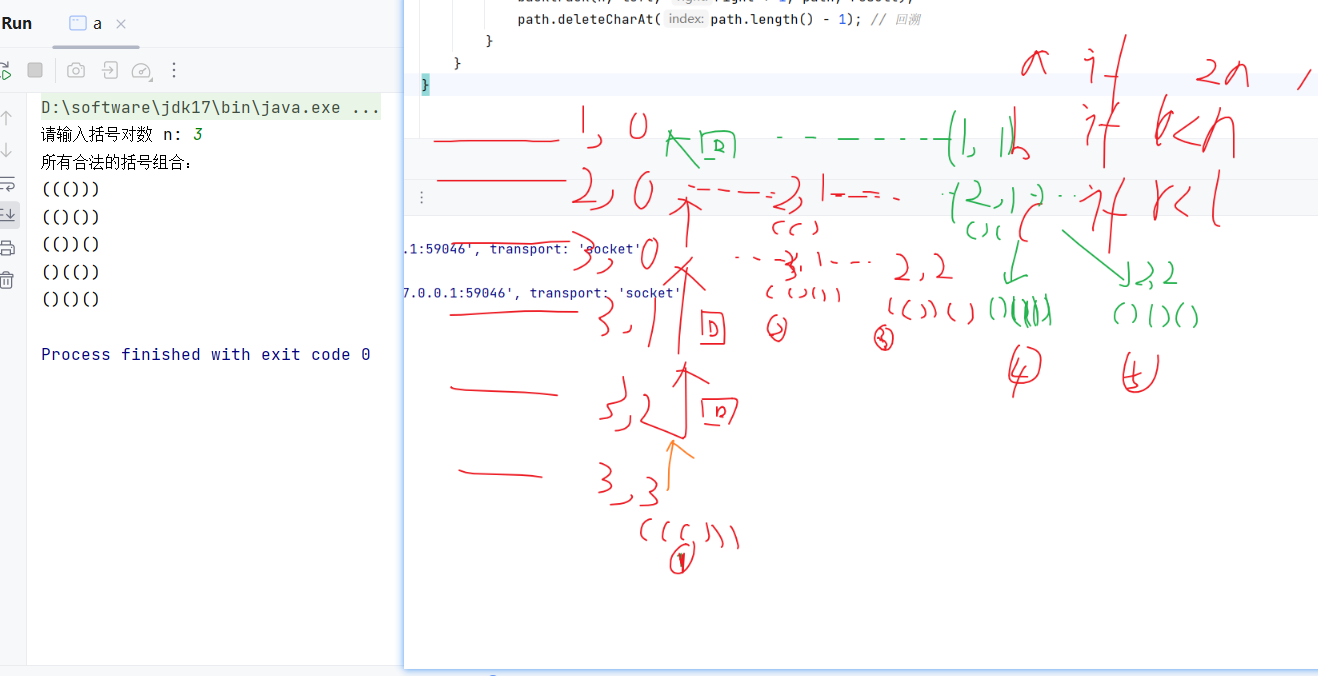This screenshot has height=676, width=1318.
Task: Close the a run tab
Action: click(x=121, y=24)
